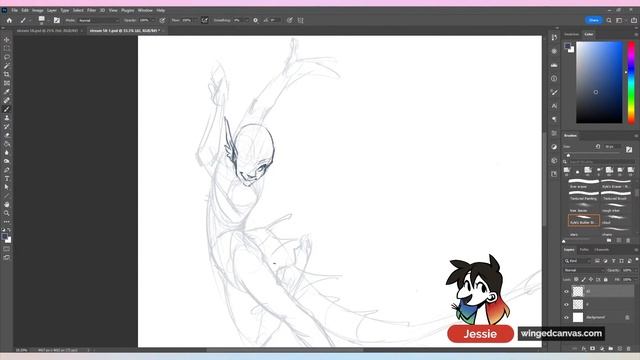Open the layer filter Kind dropdown
Viewport: 640px width, 360px height.
pos(578,261)
